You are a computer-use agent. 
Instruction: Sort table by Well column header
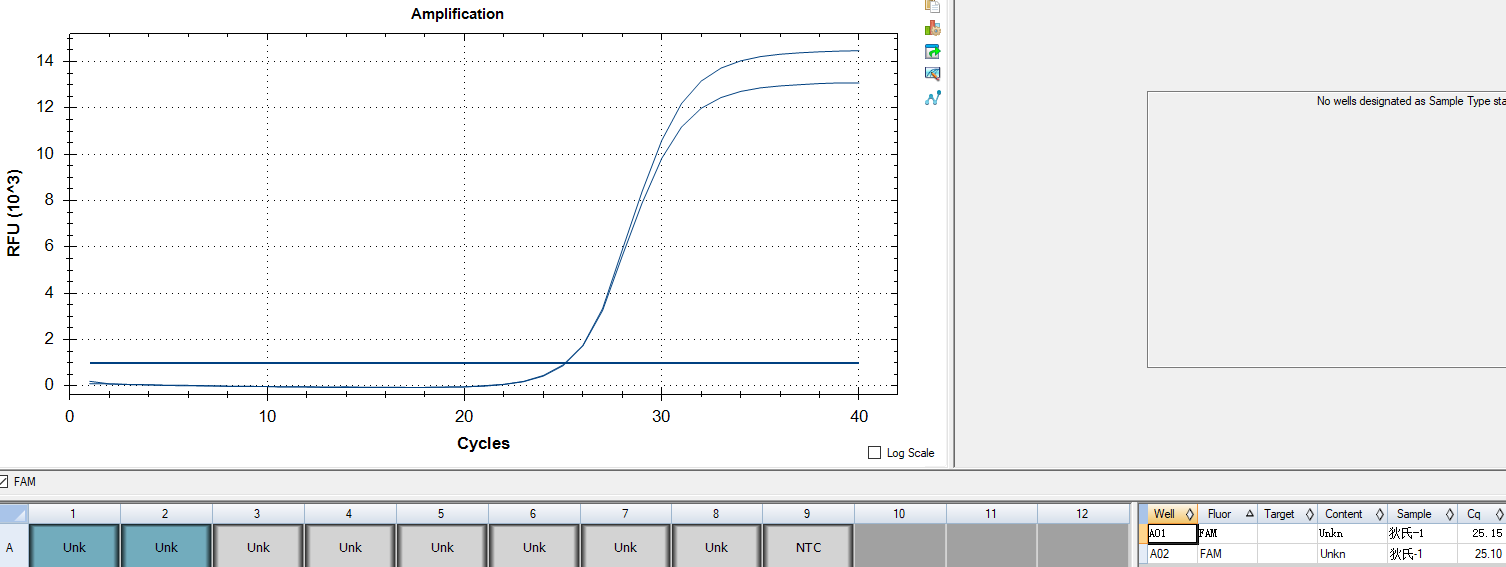[x=1172, y=514]
